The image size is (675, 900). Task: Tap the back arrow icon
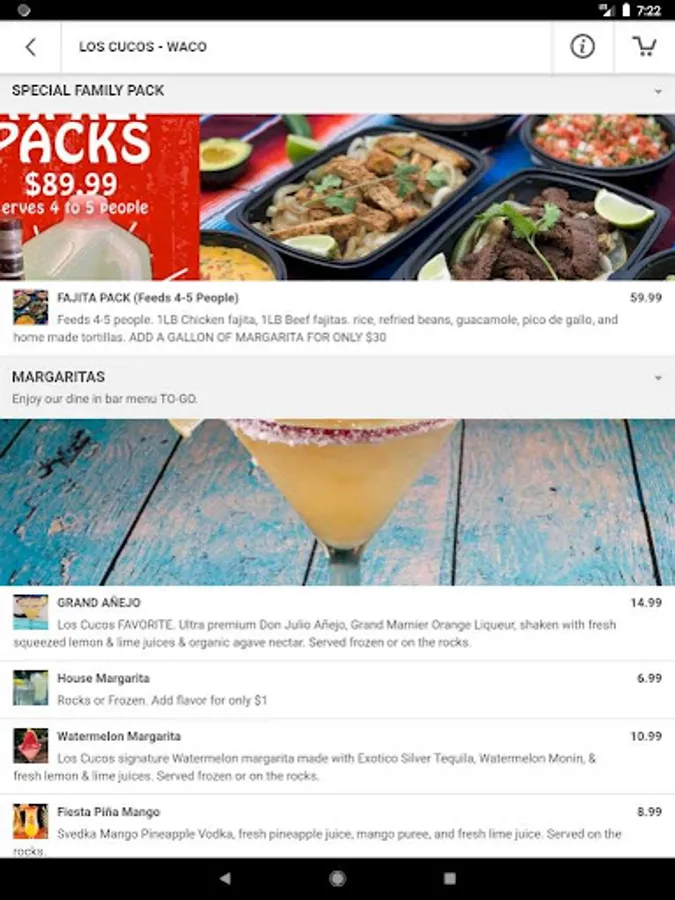(x=30, y=47)
